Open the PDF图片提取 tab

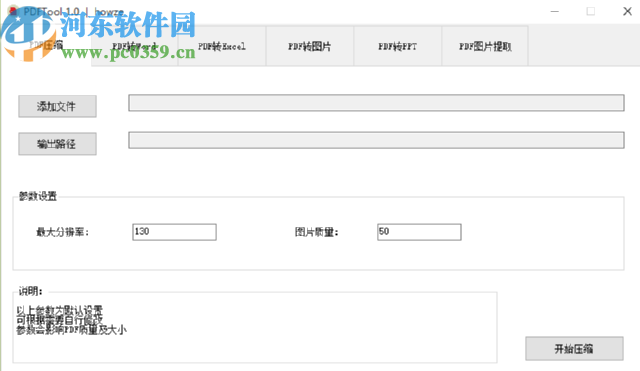[x=485, y=46]
